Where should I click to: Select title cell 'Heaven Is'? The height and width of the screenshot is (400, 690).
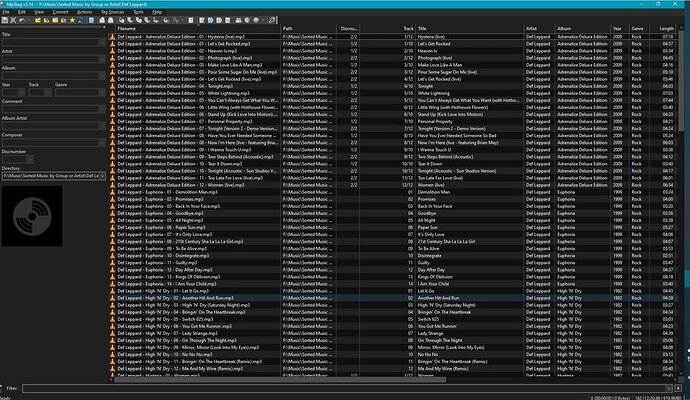pos(427,51)
